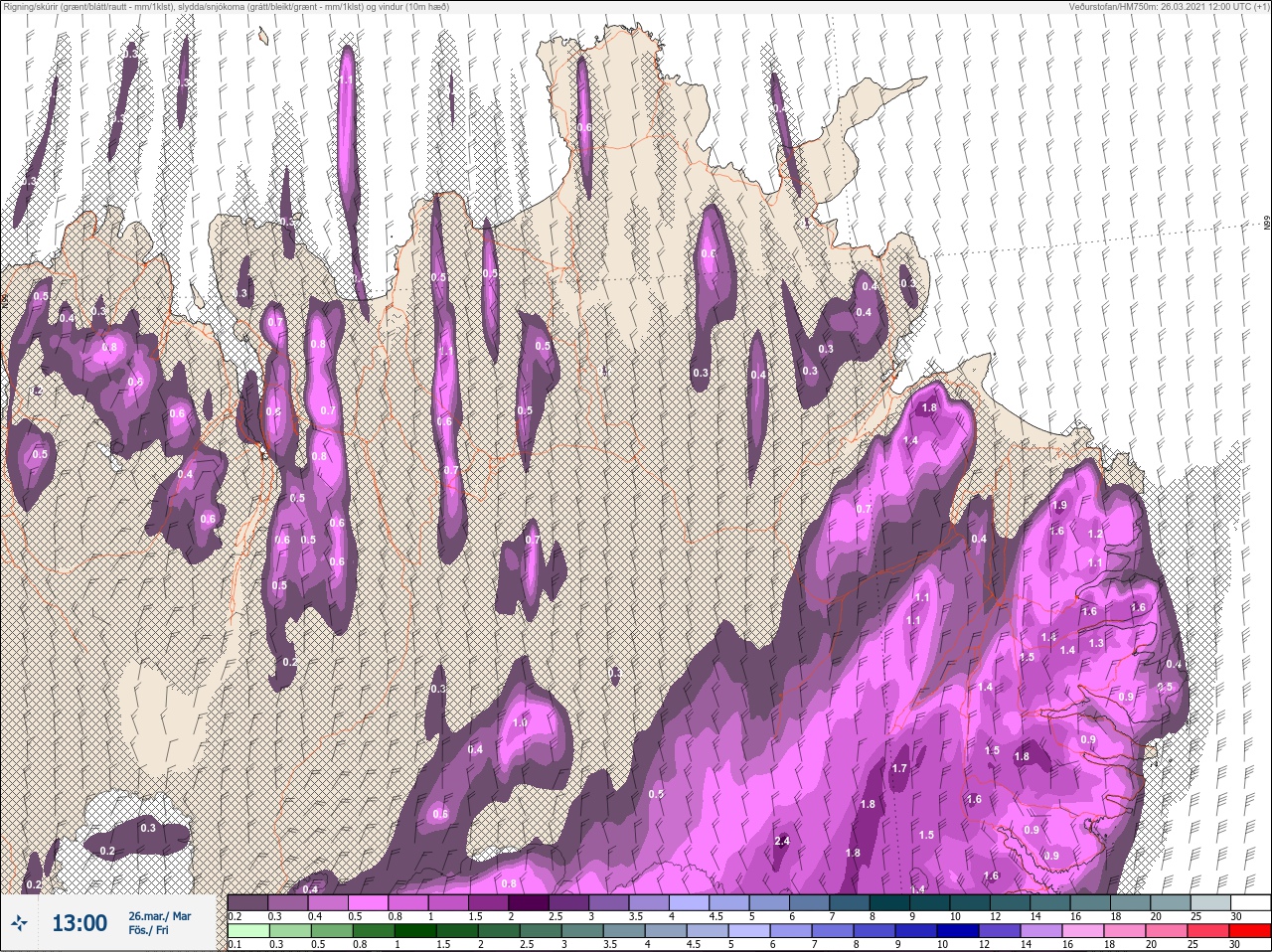Click the '0.2' label under the upper legend row
Screen dimensions: 1272x952
pyautogui.click(x=236, y=915)
